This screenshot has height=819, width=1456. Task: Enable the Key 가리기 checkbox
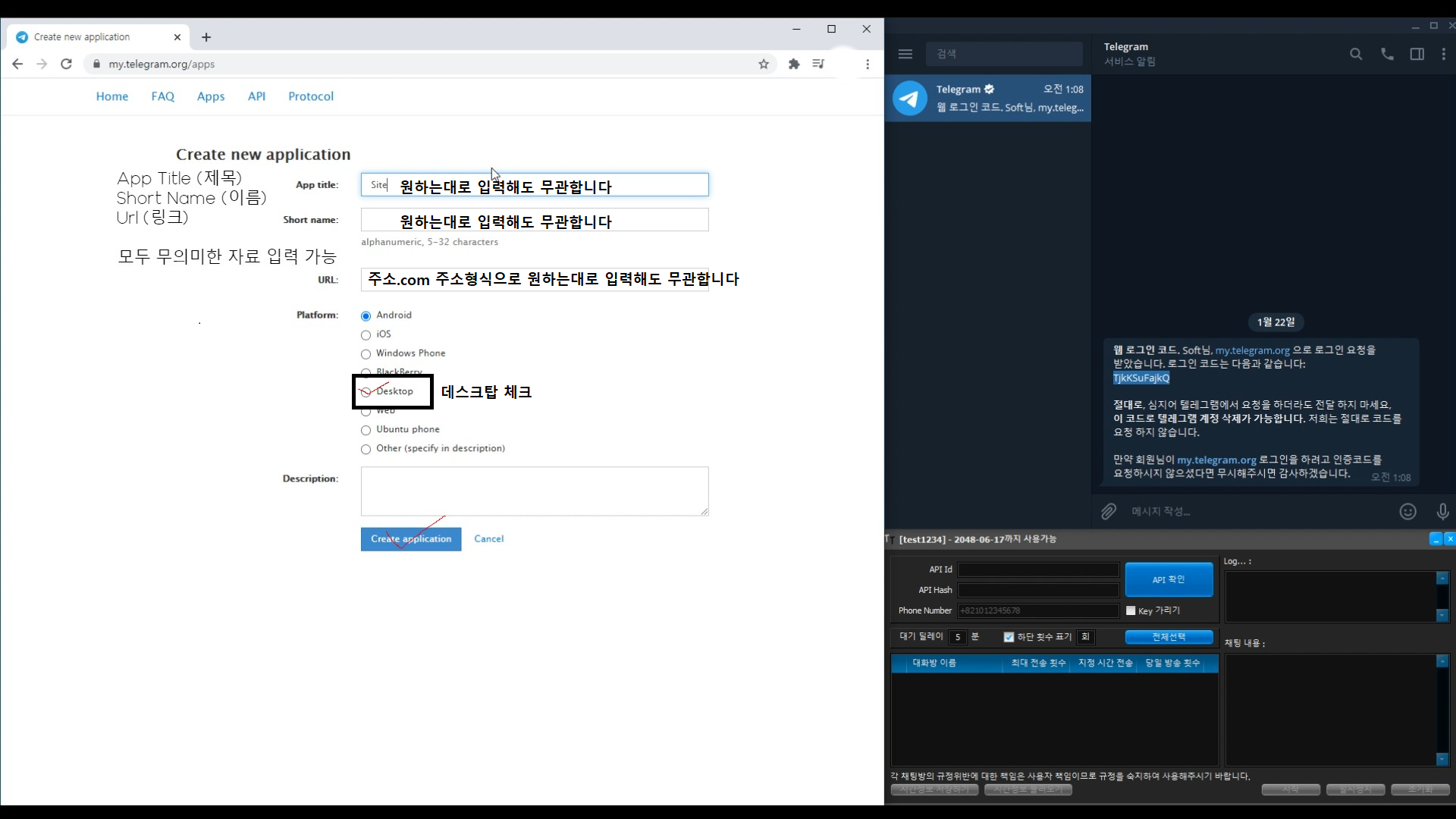coord(1131,610)
